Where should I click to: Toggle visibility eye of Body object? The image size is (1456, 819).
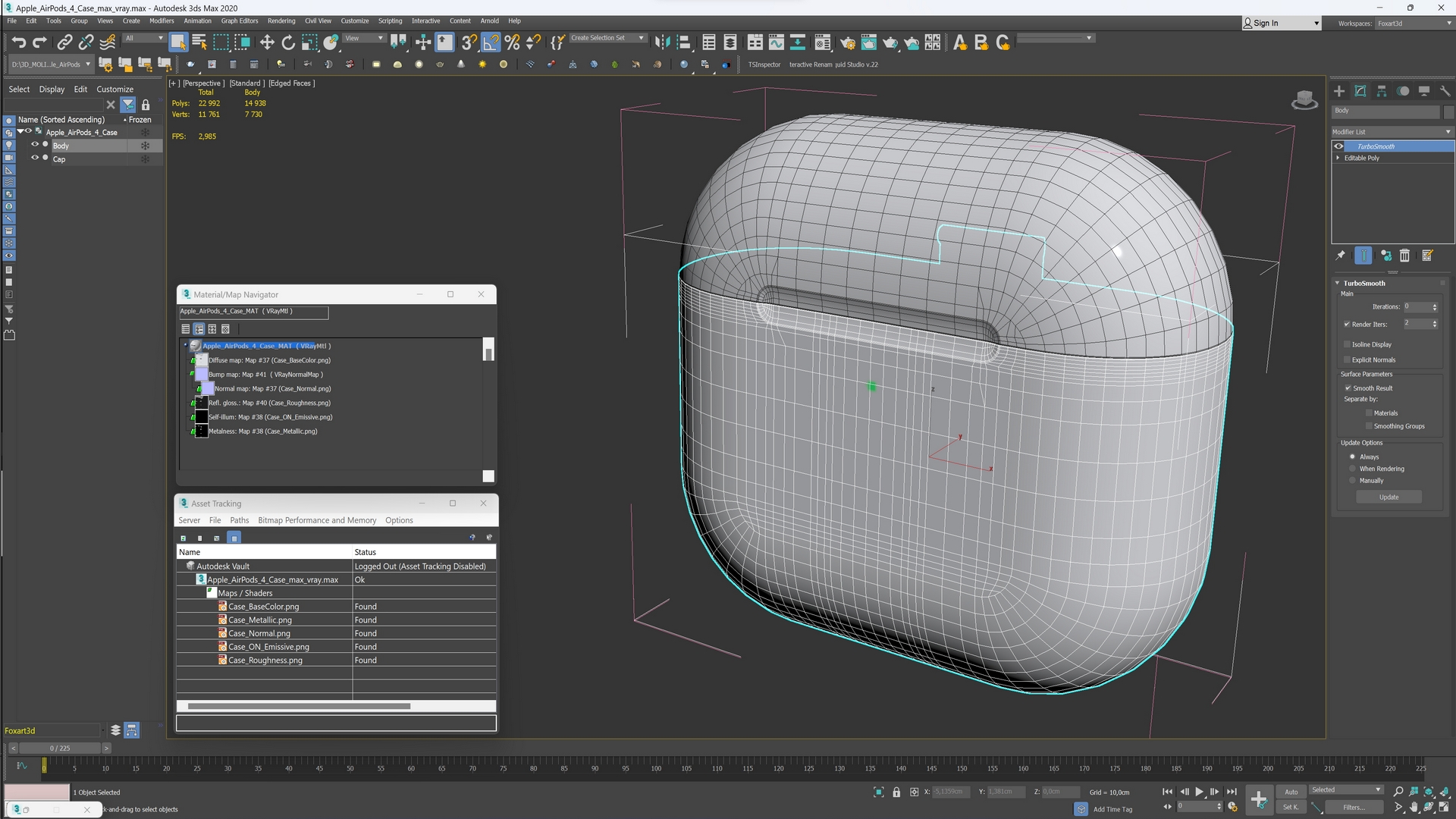click(x=34, y=145)
